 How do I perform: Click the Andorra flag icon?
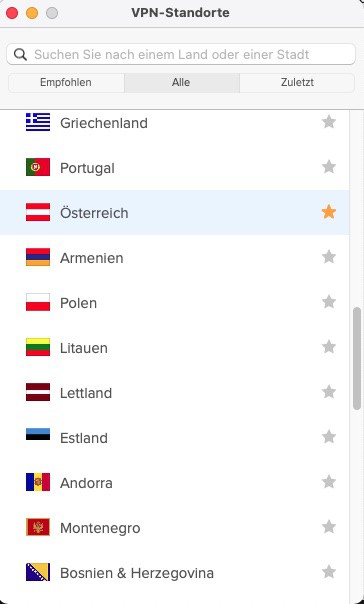[x=38, y=482]
